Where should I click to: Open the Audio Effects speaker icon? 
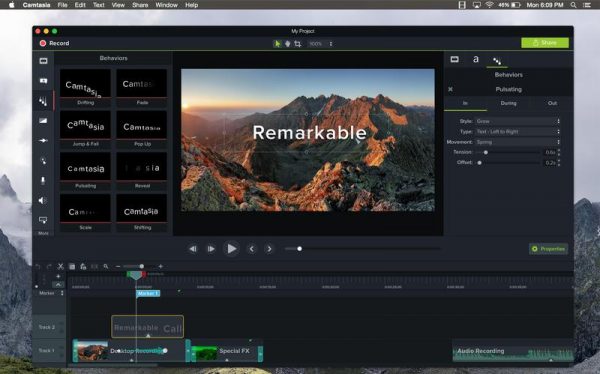[x=43, y=200]
